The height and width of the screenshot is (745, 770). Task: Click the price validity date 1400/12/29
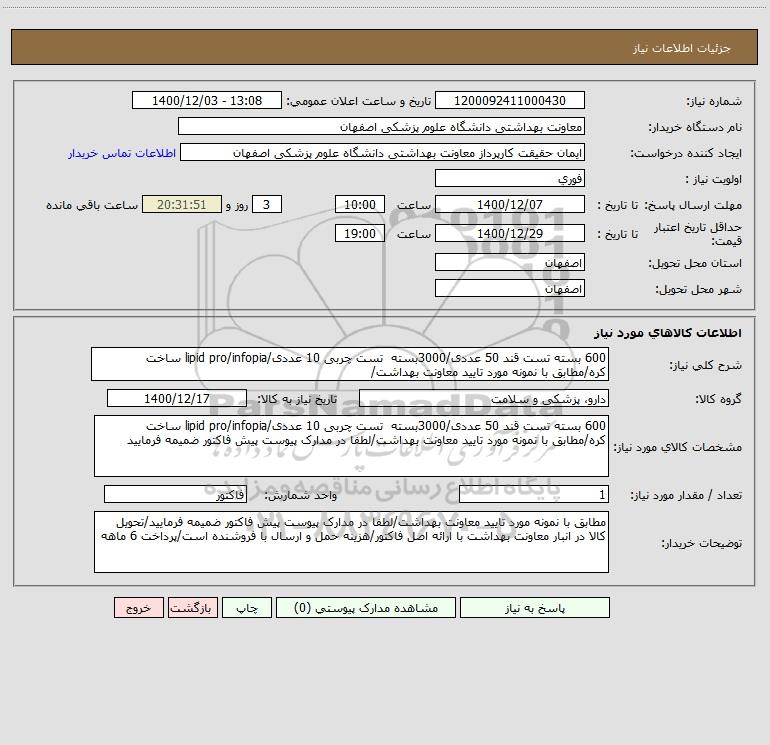510,233
